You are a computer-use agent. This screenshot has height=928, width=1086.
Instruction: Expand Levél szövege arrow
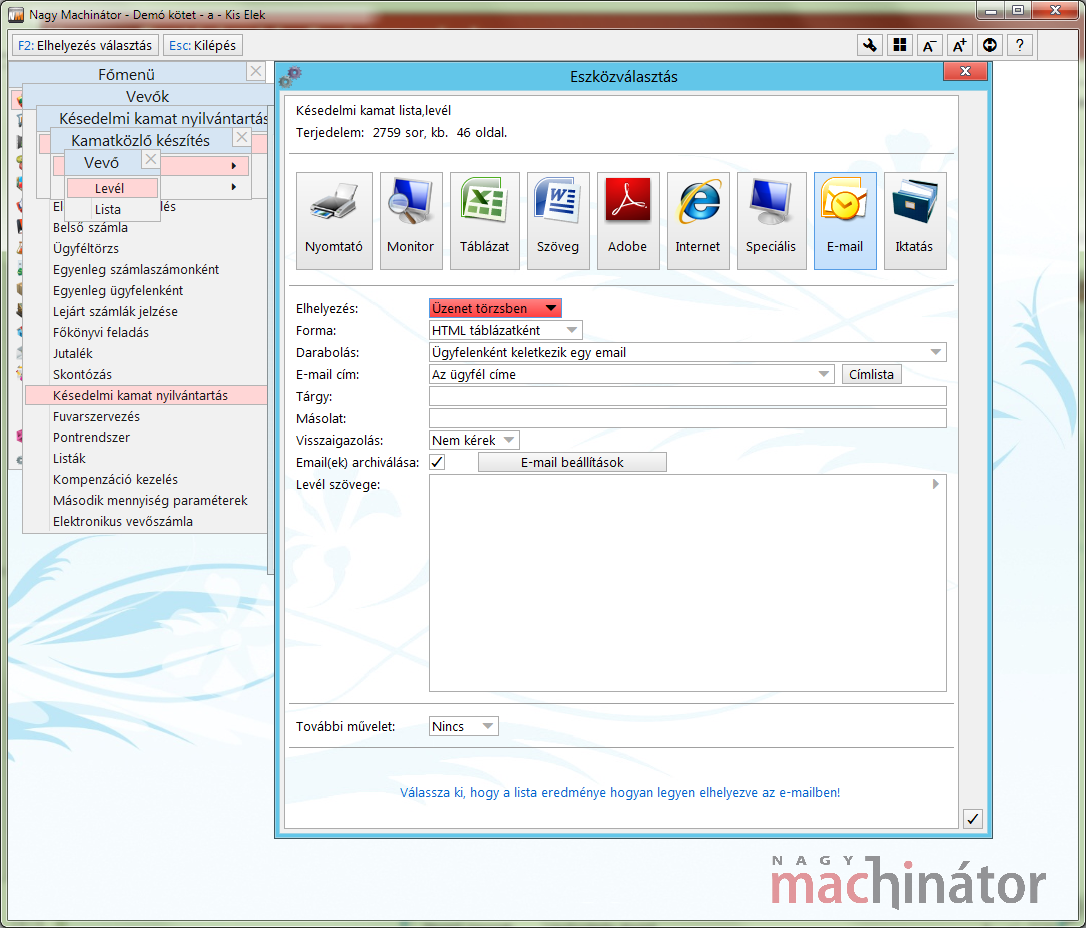click(x=936, y=484)
